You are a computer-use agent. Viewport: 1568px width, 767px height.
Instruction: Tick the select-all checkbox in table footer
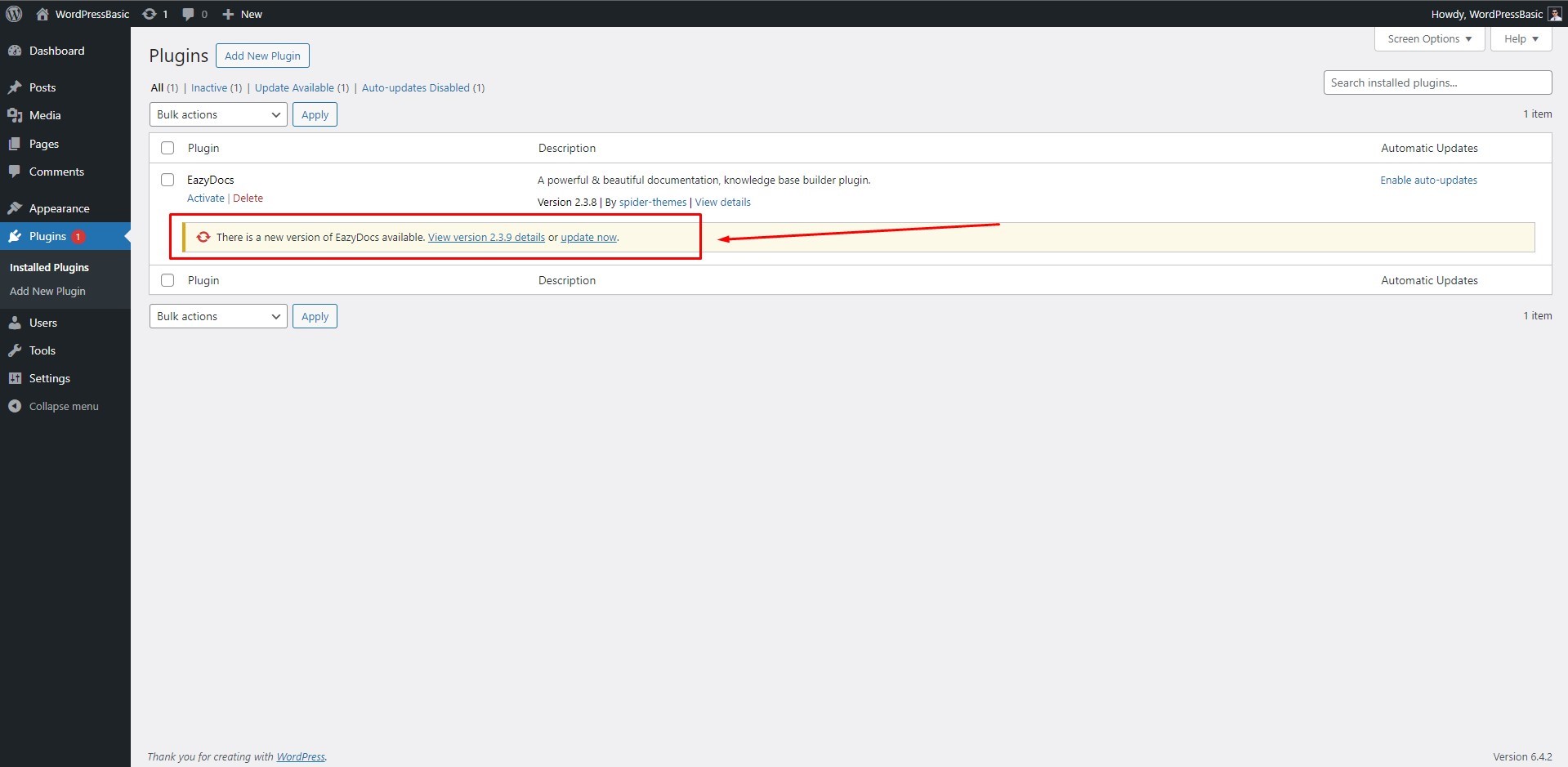pyautogui.click(x=168, y=280)
